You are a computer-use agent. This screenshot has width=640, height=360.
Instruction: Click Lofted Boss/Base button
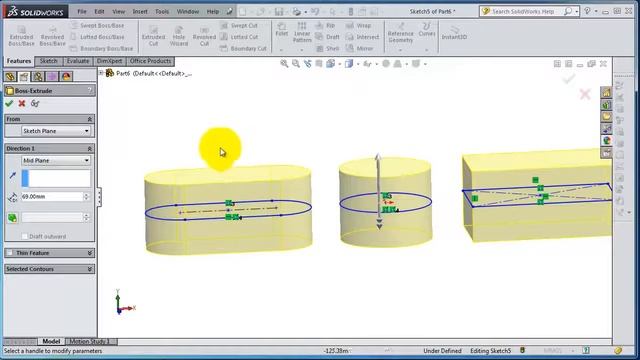(x=98, y=37)
